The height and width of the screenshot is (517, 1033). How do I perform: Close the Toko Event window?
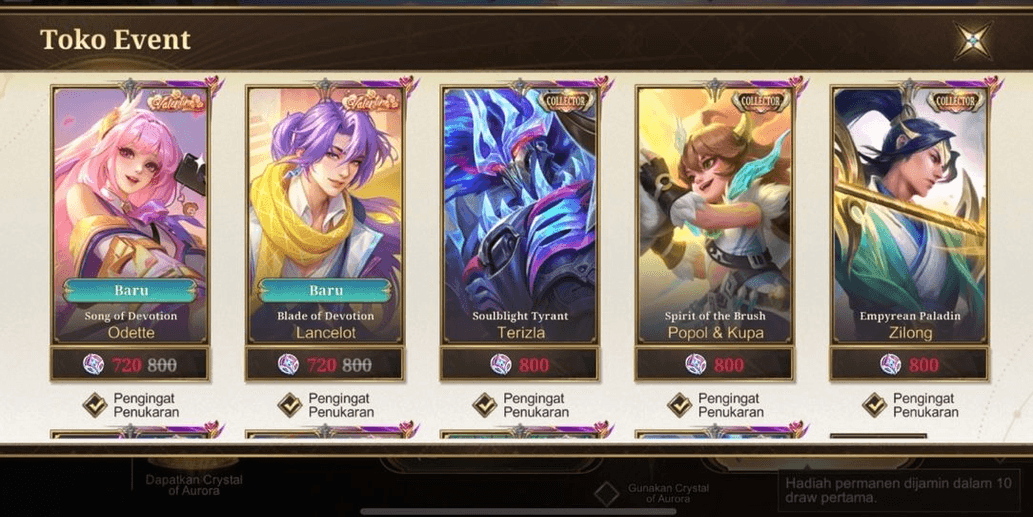(973, 40)
